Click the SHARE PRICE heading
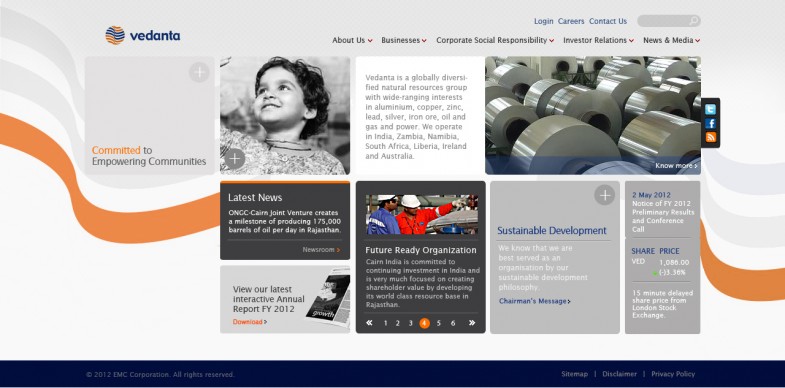785x388 pixels. [x=655, y=251]
